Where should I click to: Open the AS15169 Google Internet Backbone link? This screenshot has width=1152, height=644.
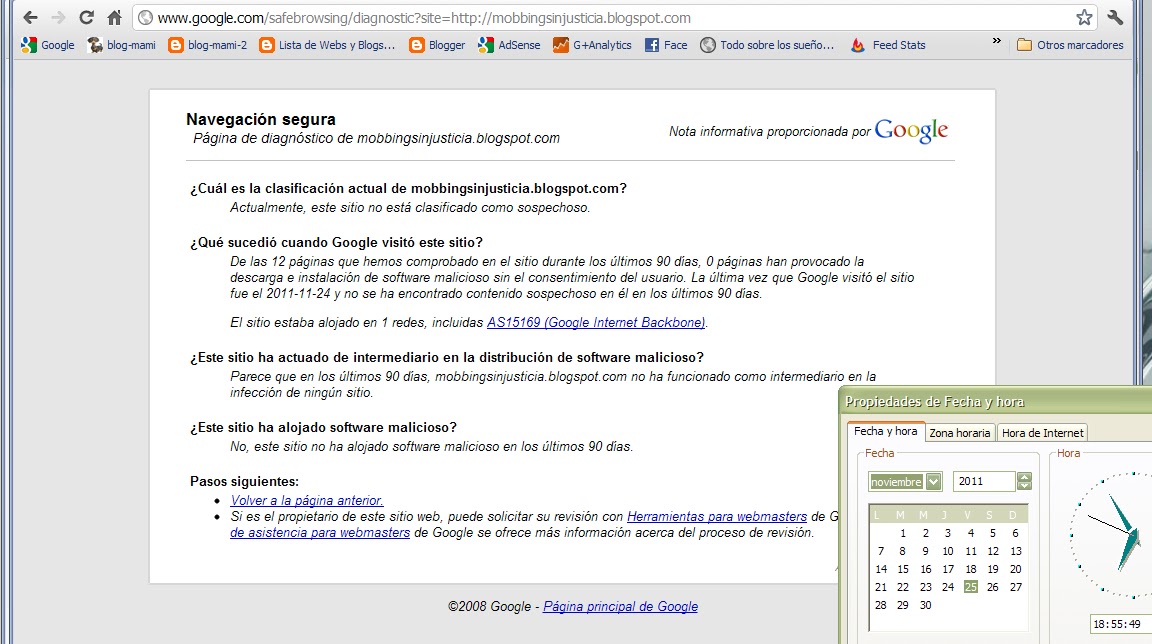596,322
